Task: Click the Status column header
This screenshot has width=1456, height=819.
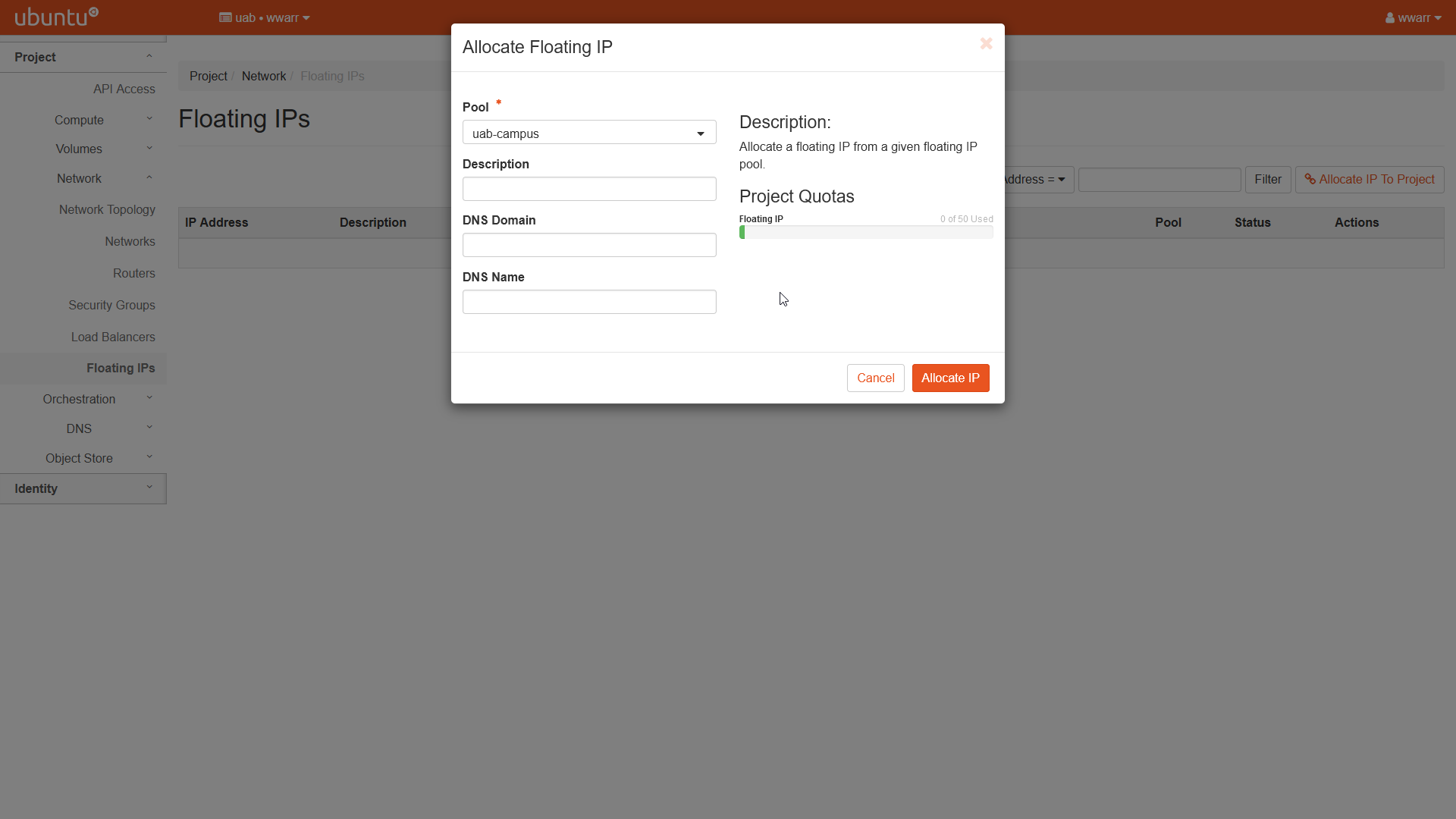Action: point(1252,222)
